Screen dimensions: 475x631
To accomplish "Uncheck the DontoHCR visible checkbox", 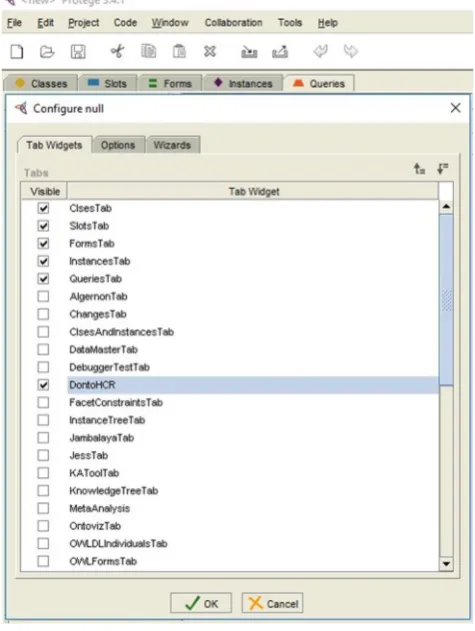I will pos(43,385).
